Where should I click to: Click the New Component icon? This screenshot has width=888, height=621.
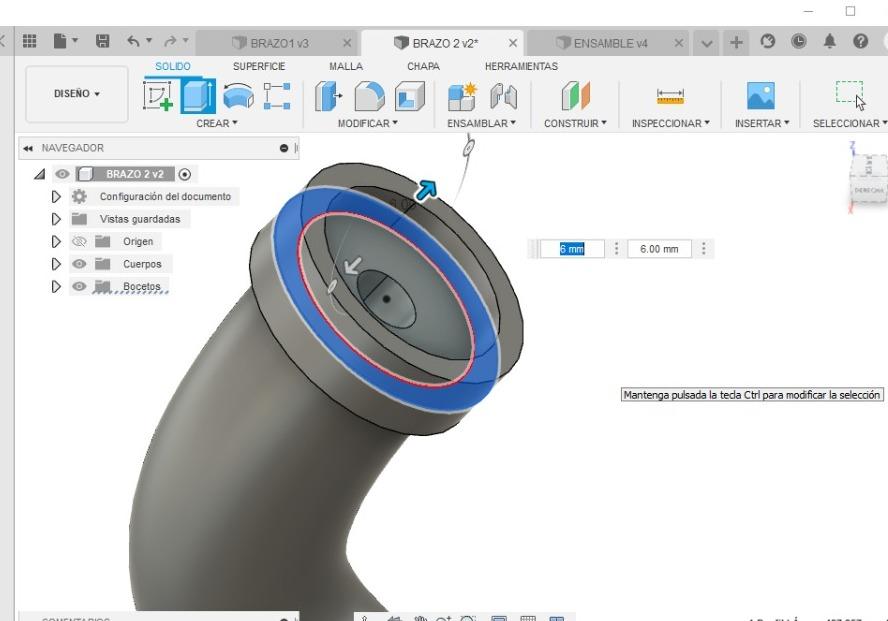click(462, 96)
